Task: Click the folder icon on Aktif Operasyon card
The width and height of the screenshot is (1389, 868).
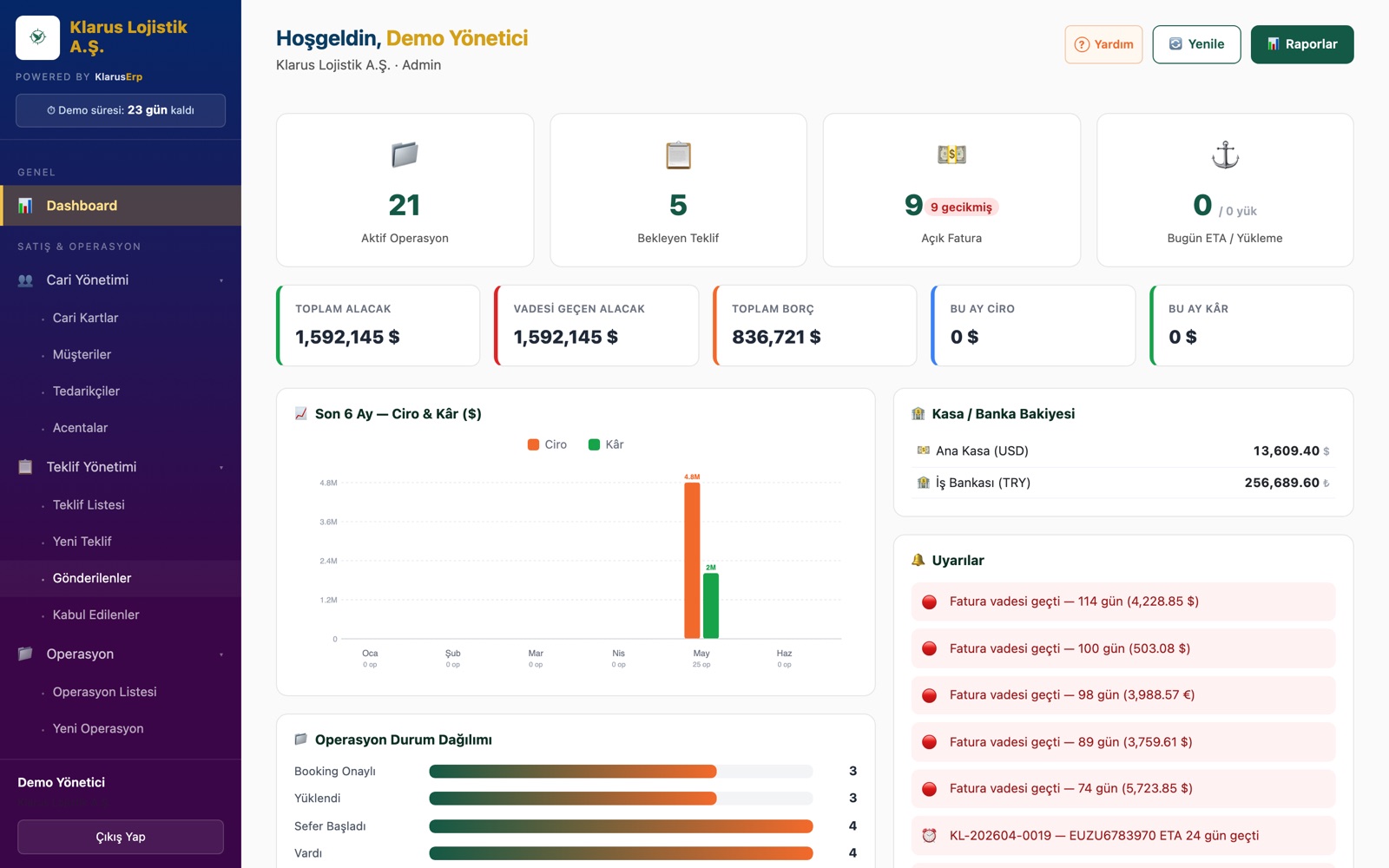Action: pyautogui.click(x=405, y=155)
